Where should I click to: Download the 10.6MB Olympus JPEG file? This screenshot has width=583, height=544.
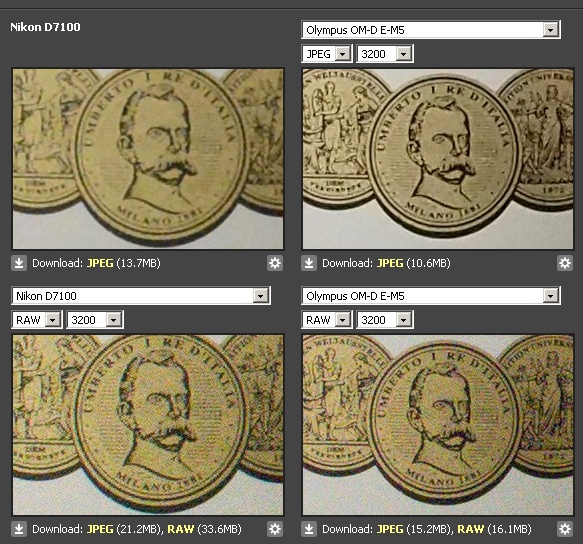click(x=390, y=263)
